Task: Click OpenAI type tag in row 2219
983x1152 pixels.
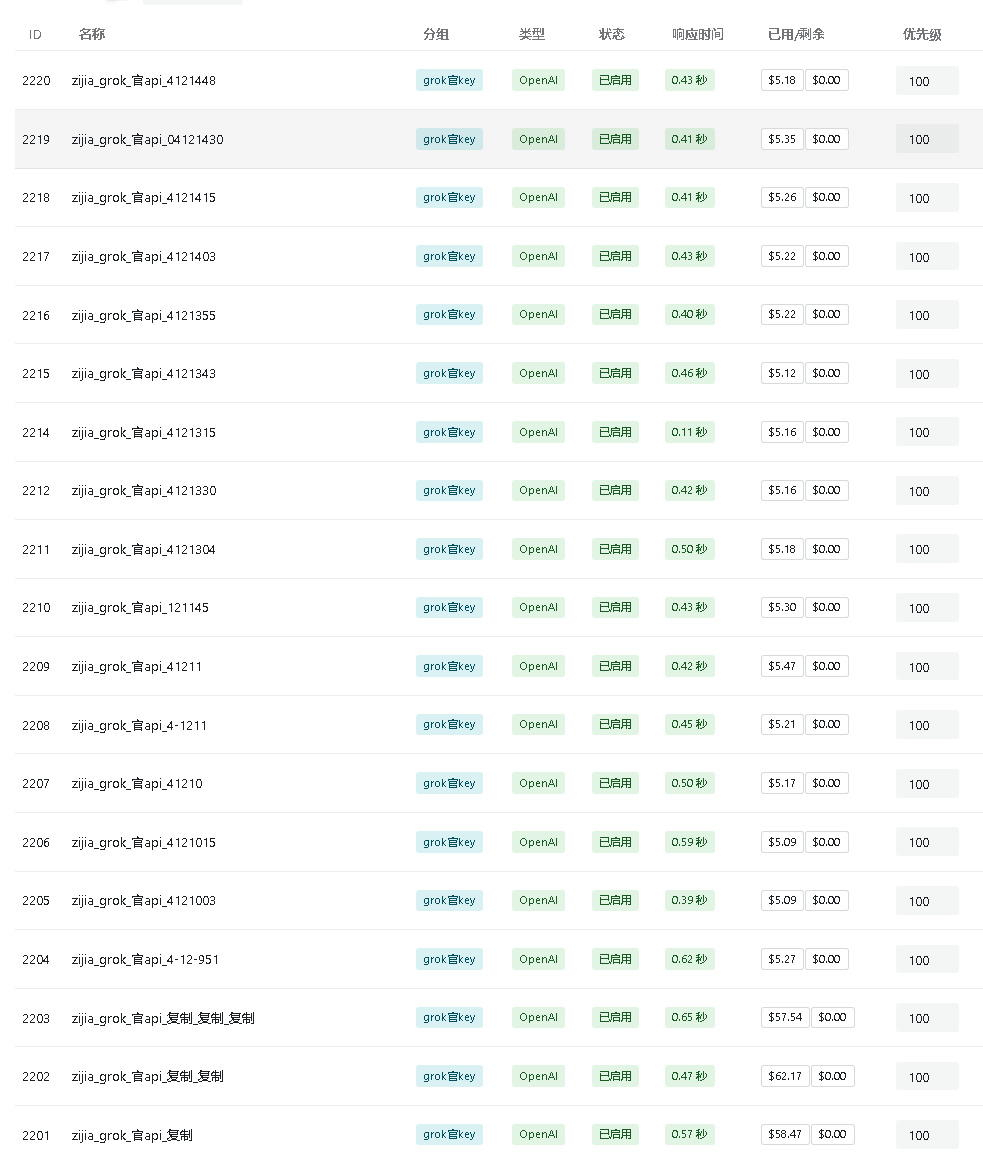Action: coord(538,139)
